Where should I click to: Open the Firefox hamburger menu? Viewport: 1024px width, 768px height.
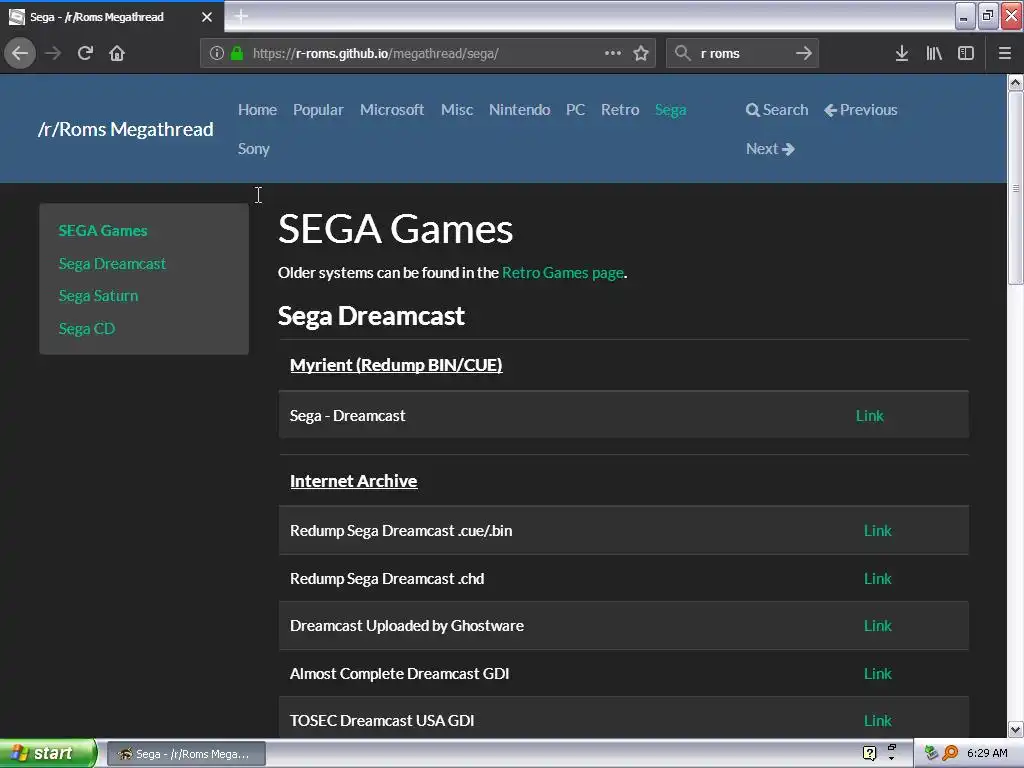click(x=1004, y=53)
